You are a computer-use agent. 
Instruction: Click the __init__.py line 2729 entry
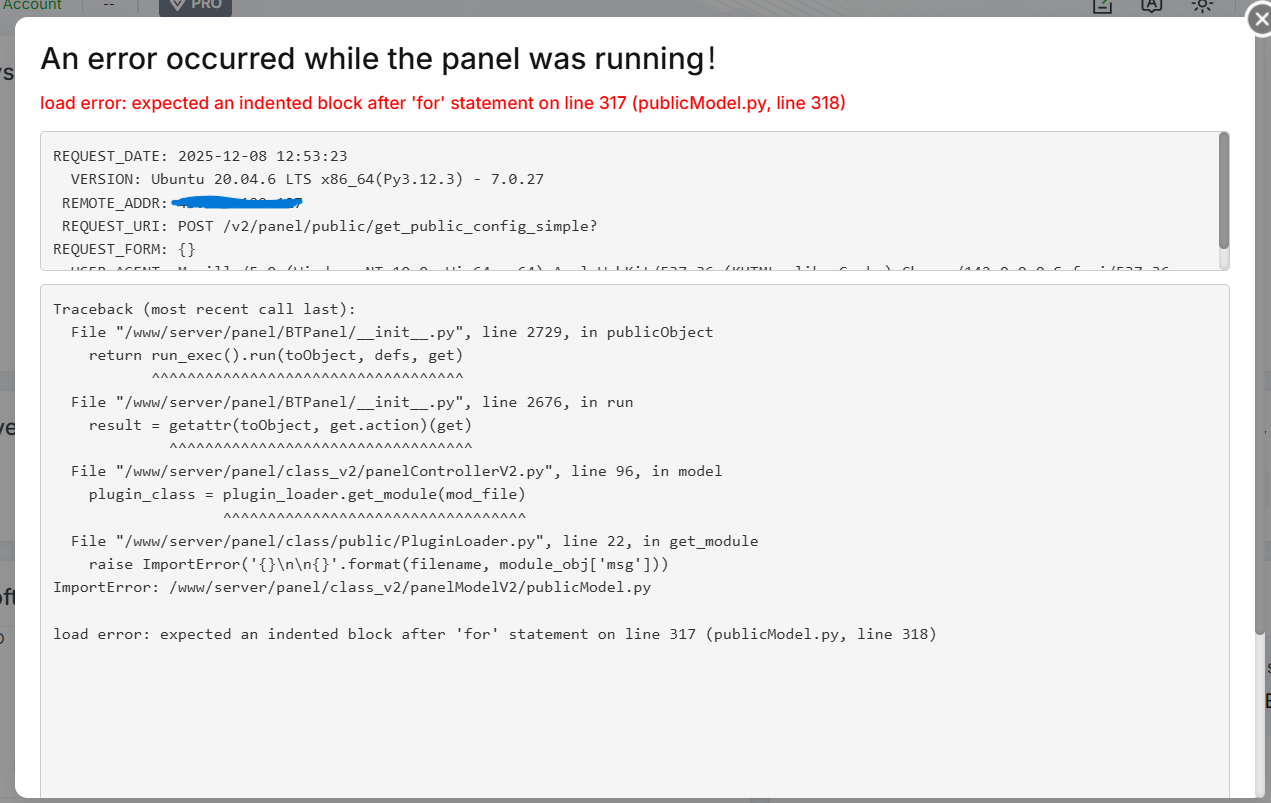(392, 332)
